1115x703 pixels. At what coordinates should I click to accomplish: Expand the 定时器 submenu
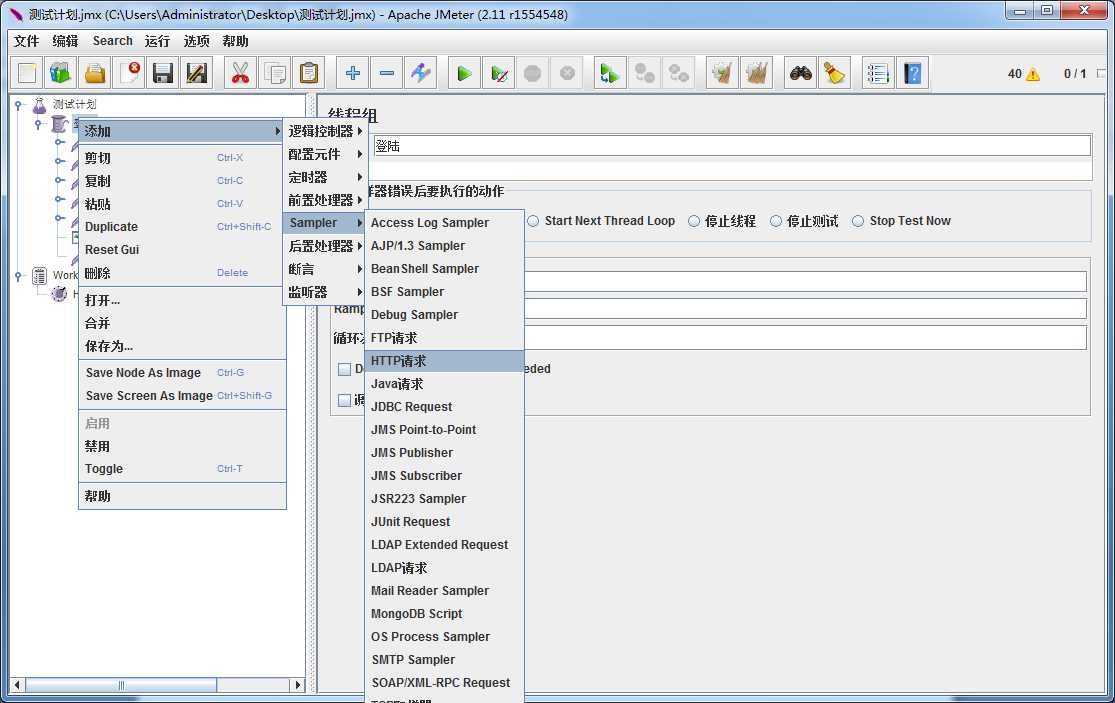(324, 177)
